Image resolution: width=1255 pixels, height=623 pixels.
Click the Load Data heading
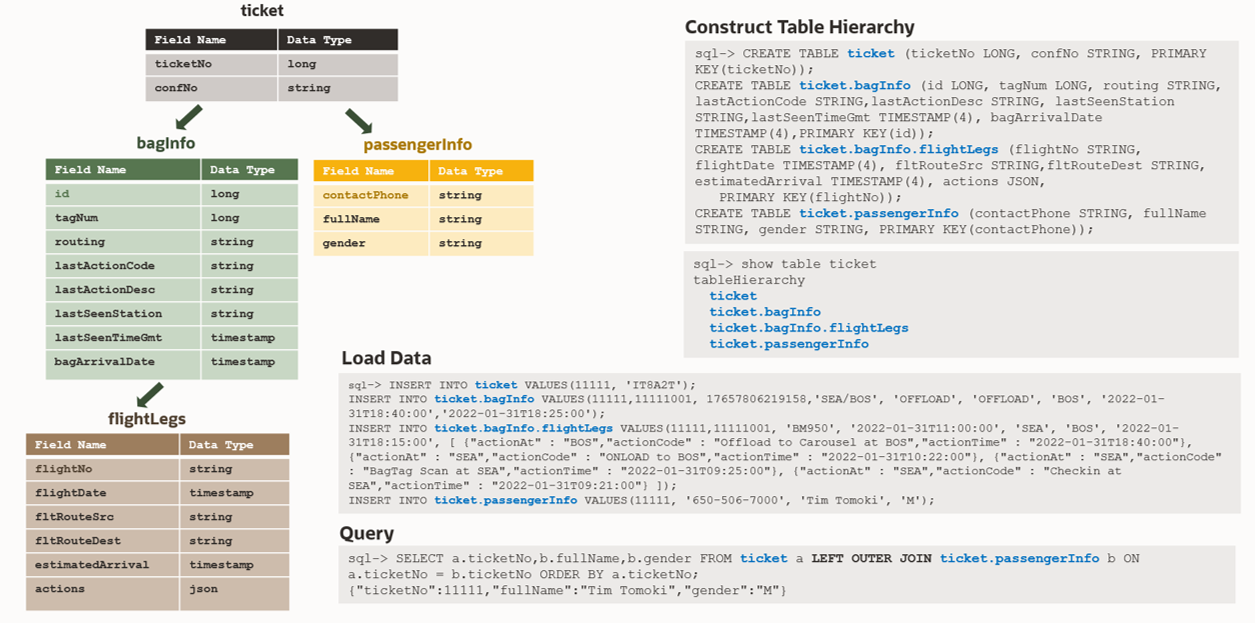coord(386,358)
